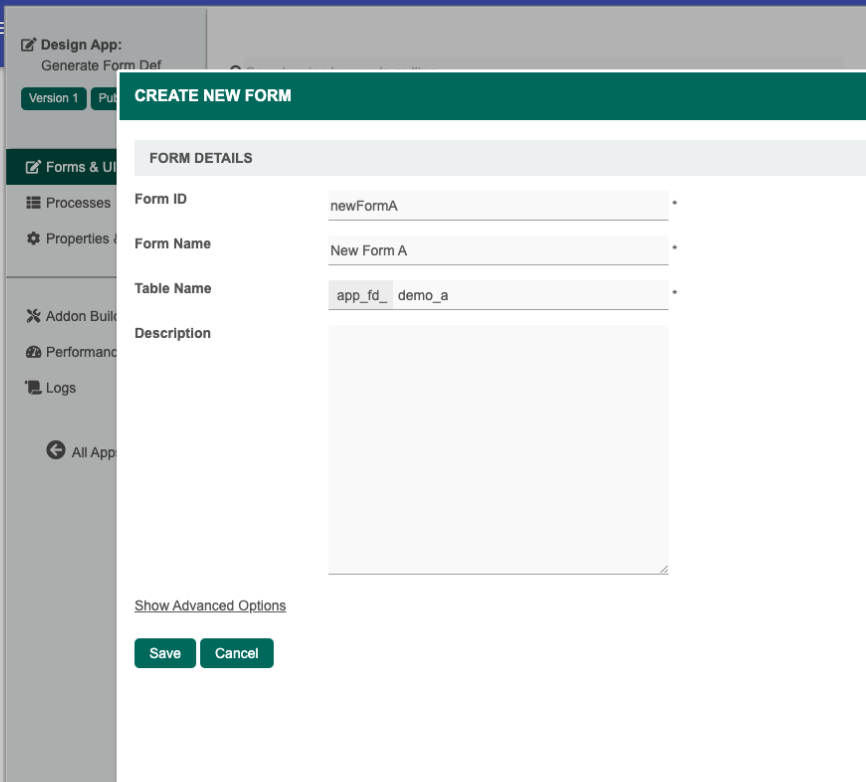
Task: Click into the Form Name field
Action: pos(497,250)
